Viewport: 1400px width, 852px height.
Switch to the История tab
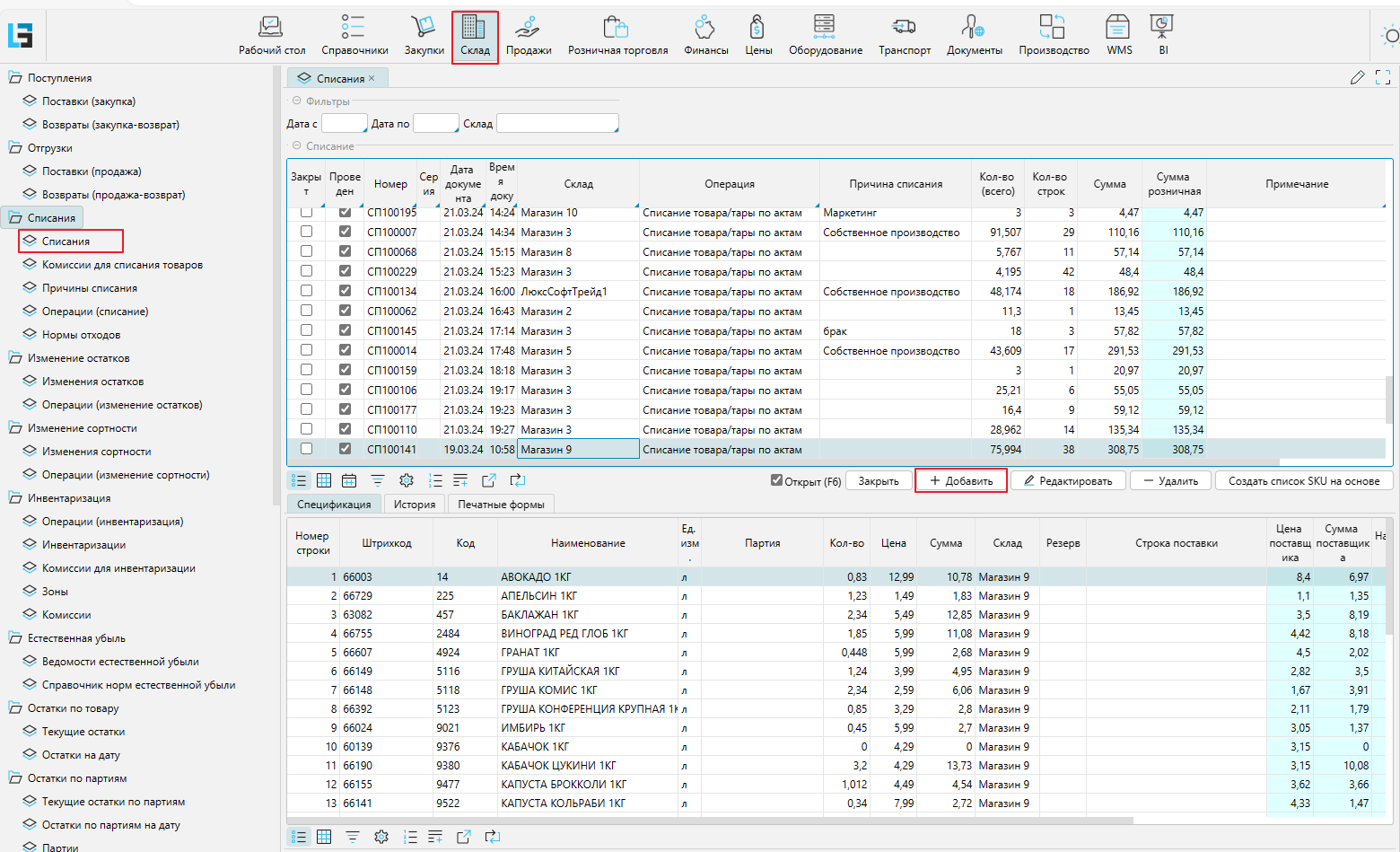[414, 505]
